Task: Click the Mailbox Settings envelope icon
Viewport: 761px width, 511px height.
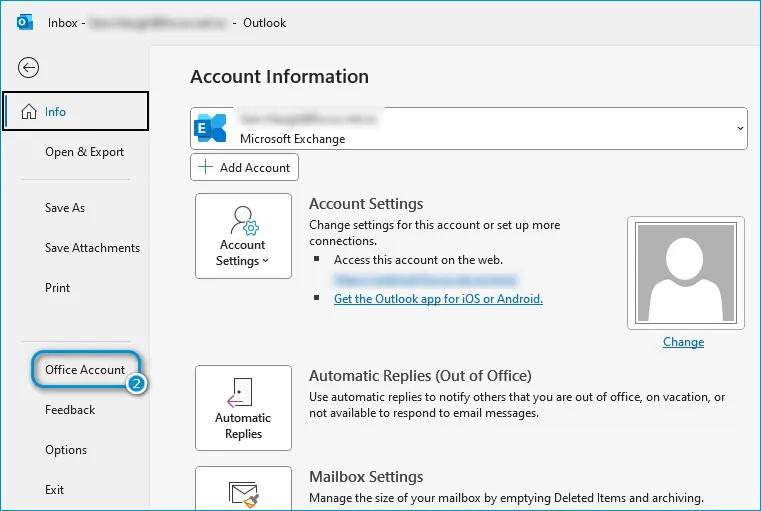Action: 243,495
